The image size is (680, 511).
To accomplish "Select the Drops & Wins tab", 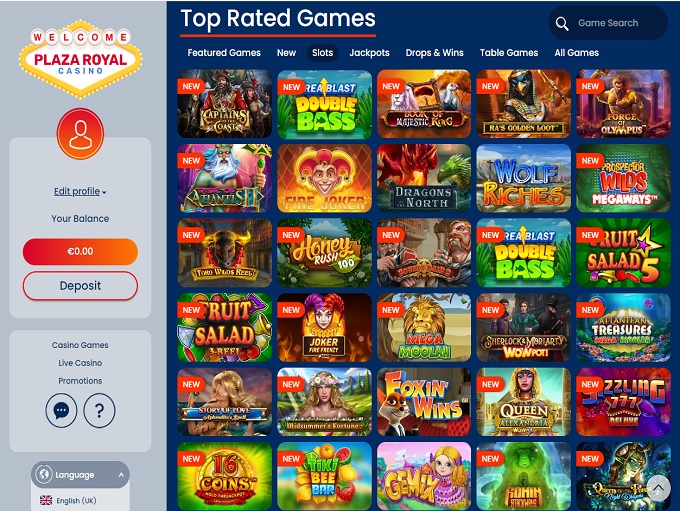I will [434, 53].
